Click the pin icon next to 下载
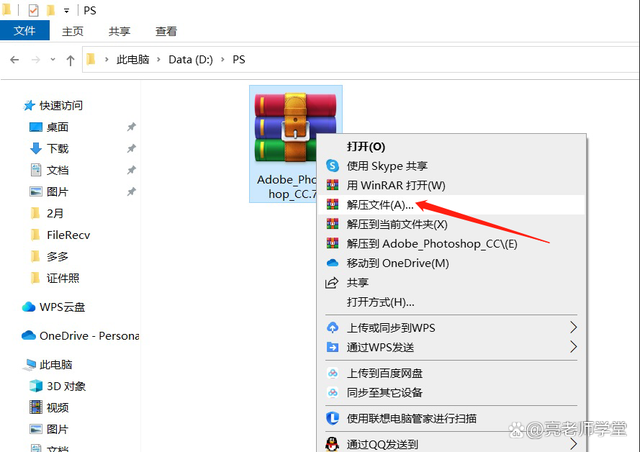The height and width of the screenshot is (452, 640). point(131,149)
